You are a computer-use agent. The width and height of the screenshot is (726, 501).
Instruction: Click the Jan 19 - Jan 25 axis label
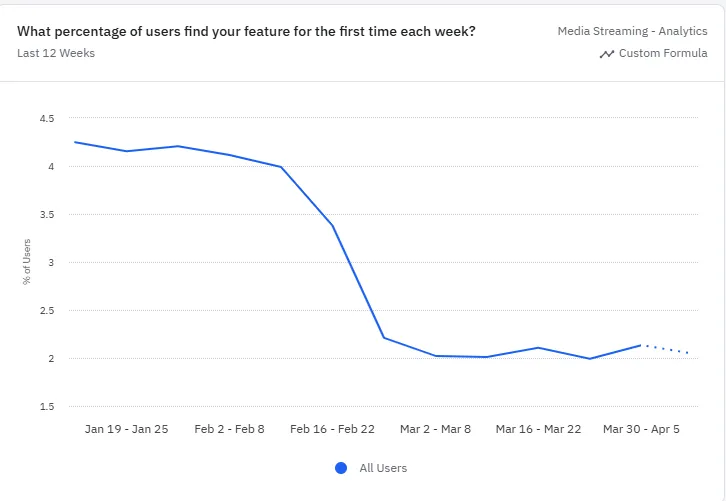click(x=126, y=429)
